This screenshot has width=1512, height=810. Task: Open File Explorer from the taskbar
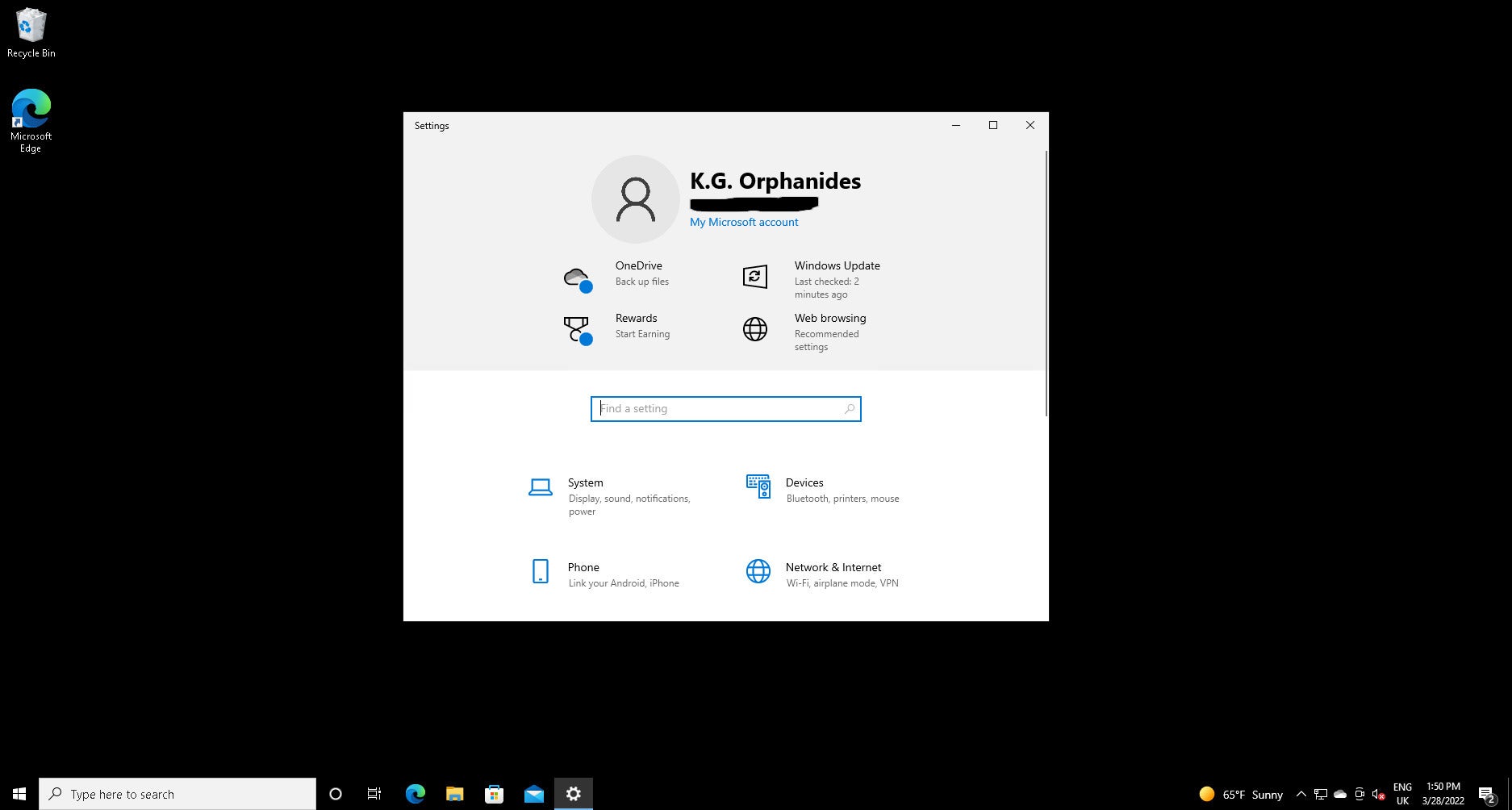pos(454,794)
